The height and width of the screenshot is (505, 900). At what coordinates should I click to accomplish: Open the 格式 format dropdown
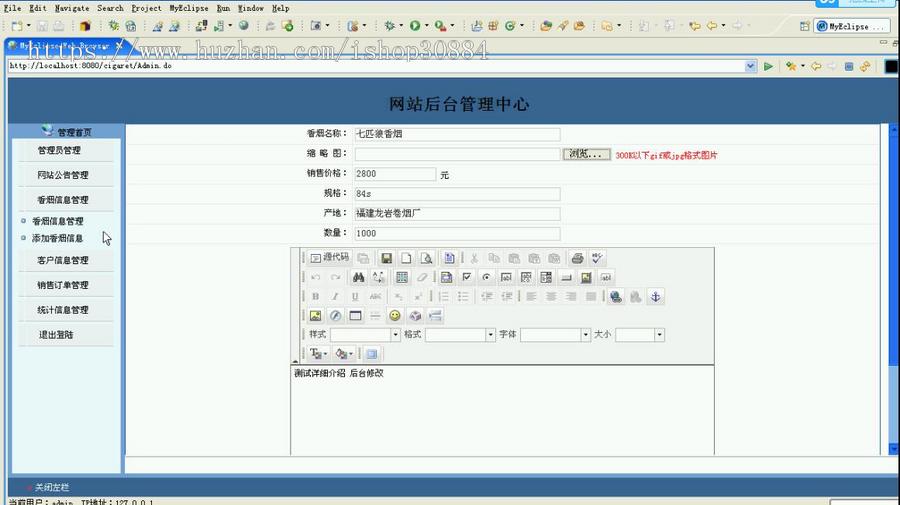coord(460,335)
